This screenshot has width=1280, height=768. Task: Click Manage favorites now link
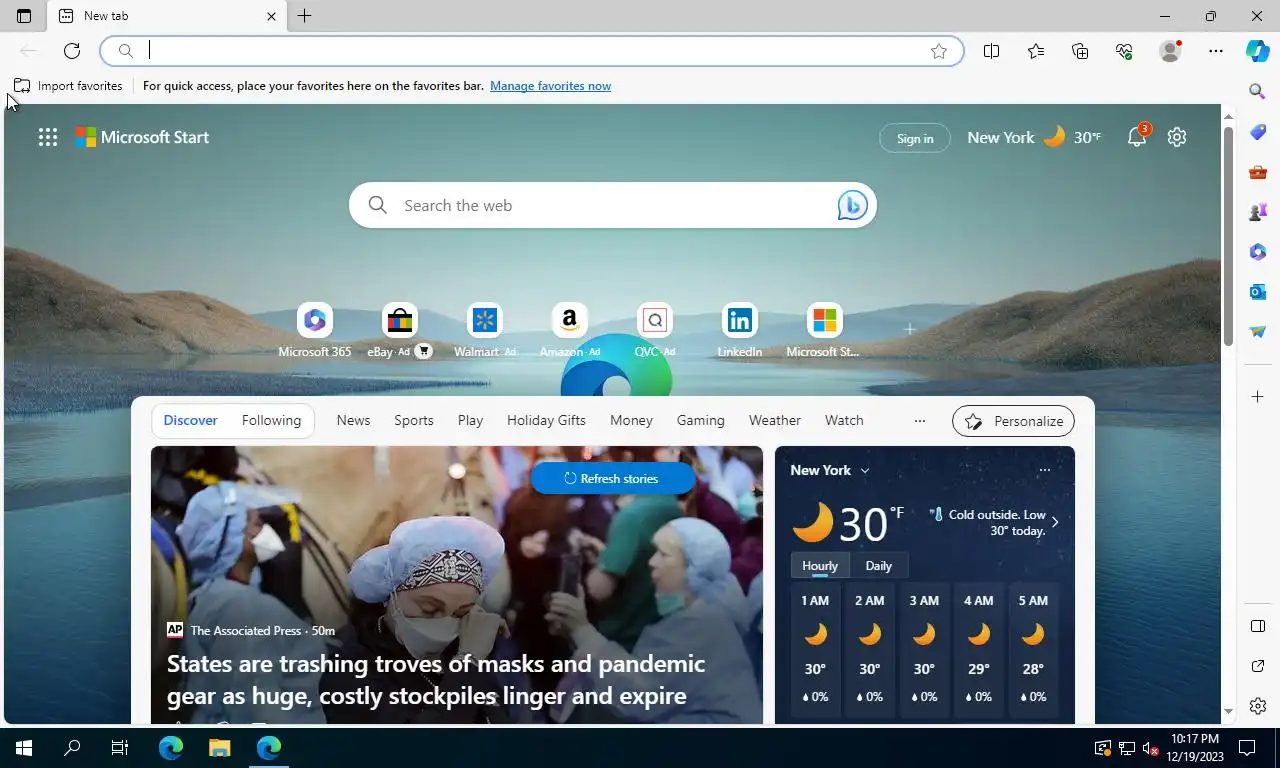click(550, 86)
